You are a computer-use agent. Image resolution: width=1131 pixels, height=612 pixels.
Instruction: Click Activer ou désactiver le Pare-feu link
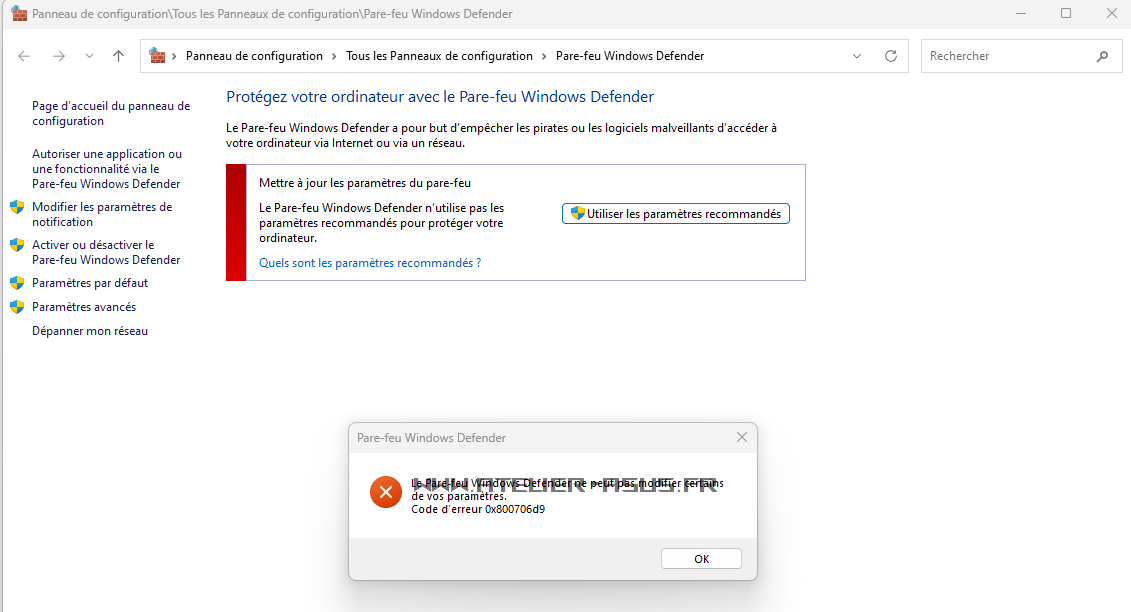105,252
